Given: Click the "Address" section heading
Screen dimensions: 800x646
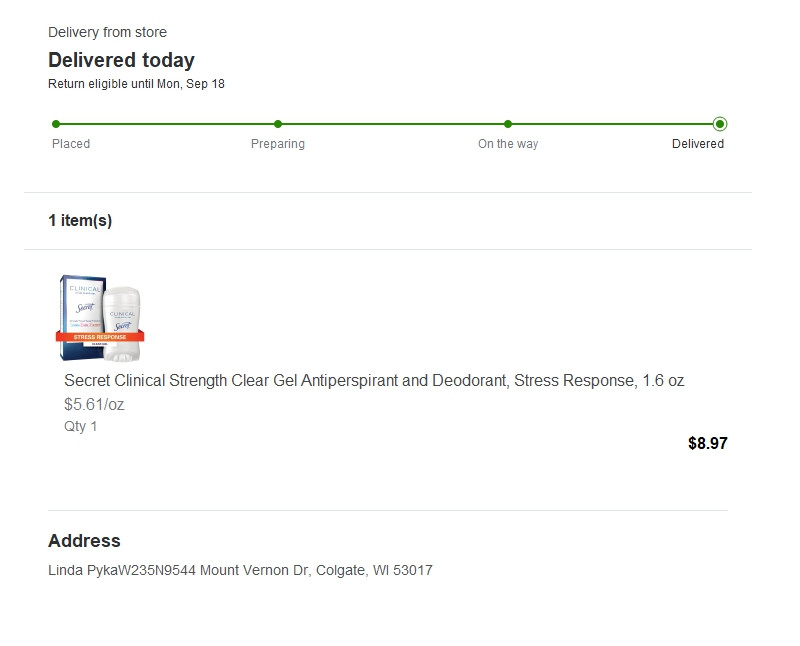Looking at the screenshot, I should tap(84, 541).
